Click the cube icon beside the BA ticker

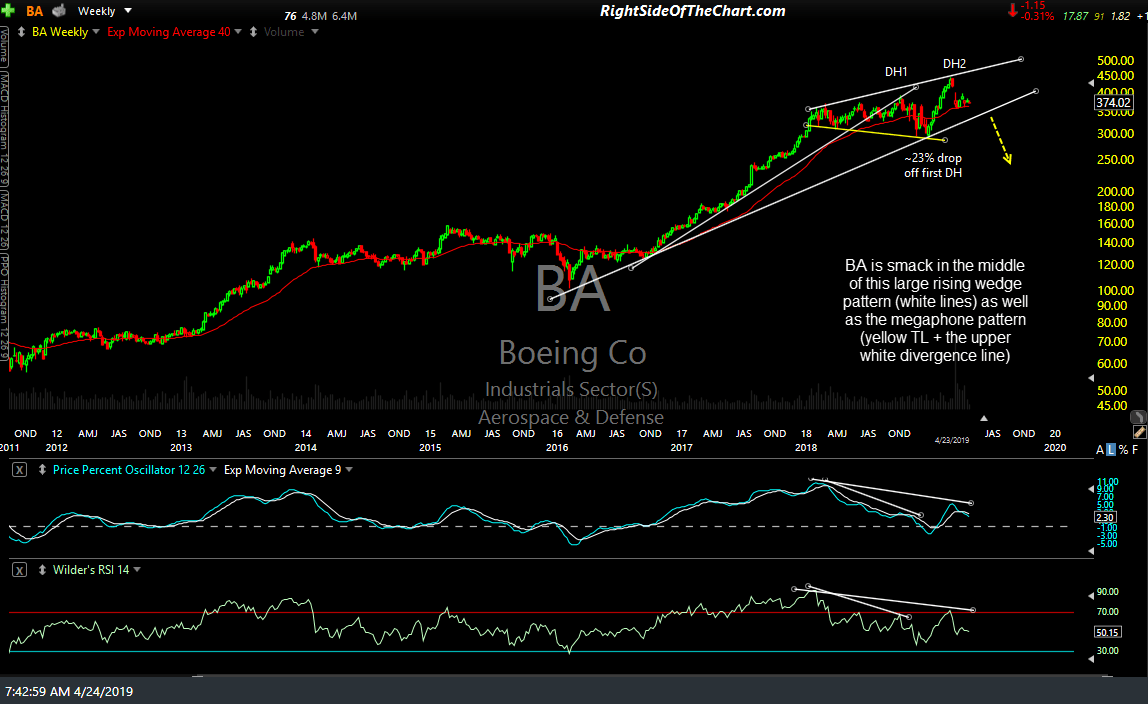tap(57, 10)
